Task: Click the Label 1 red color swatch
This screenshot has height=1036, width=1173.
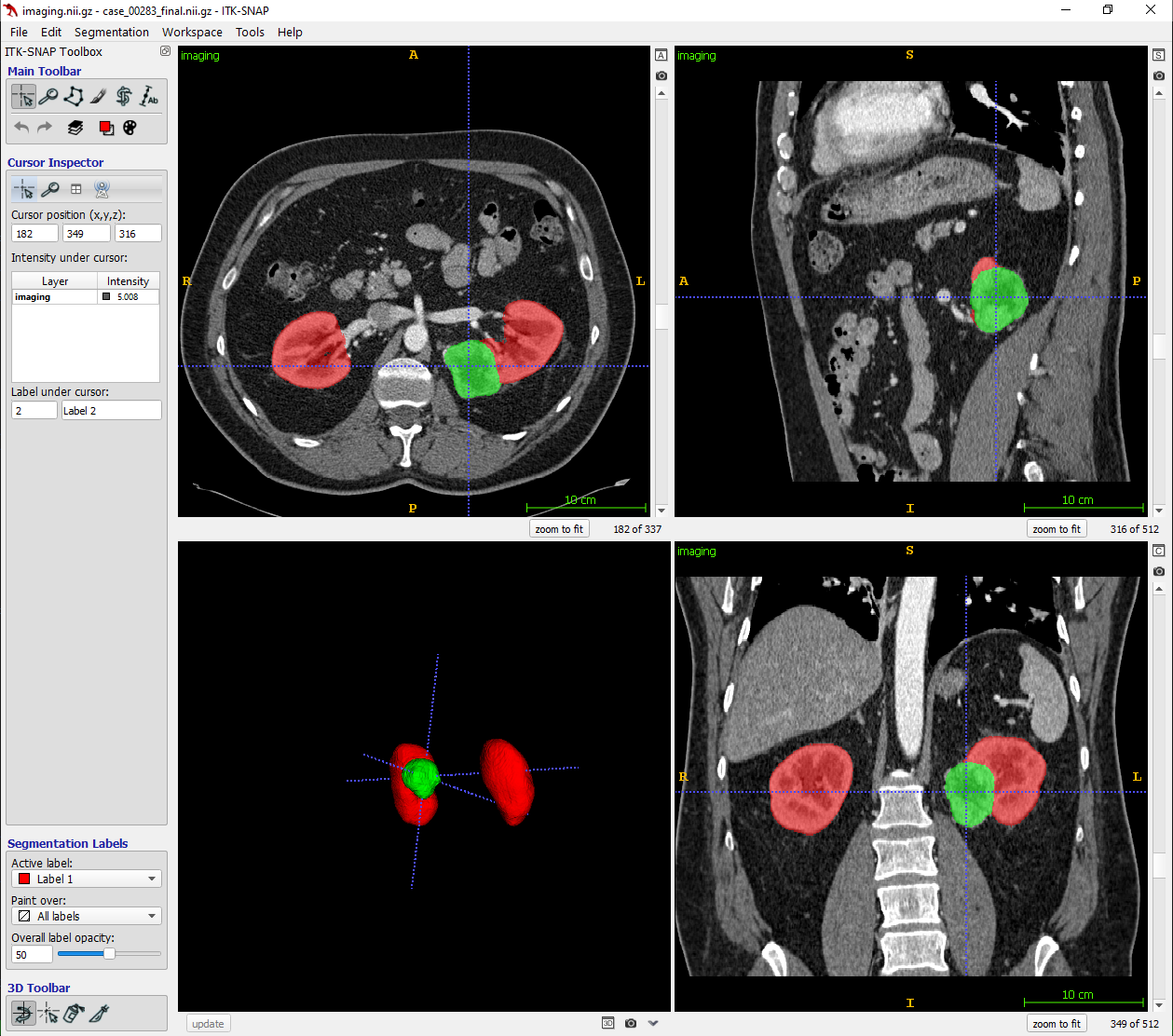Action: point(24,879)
